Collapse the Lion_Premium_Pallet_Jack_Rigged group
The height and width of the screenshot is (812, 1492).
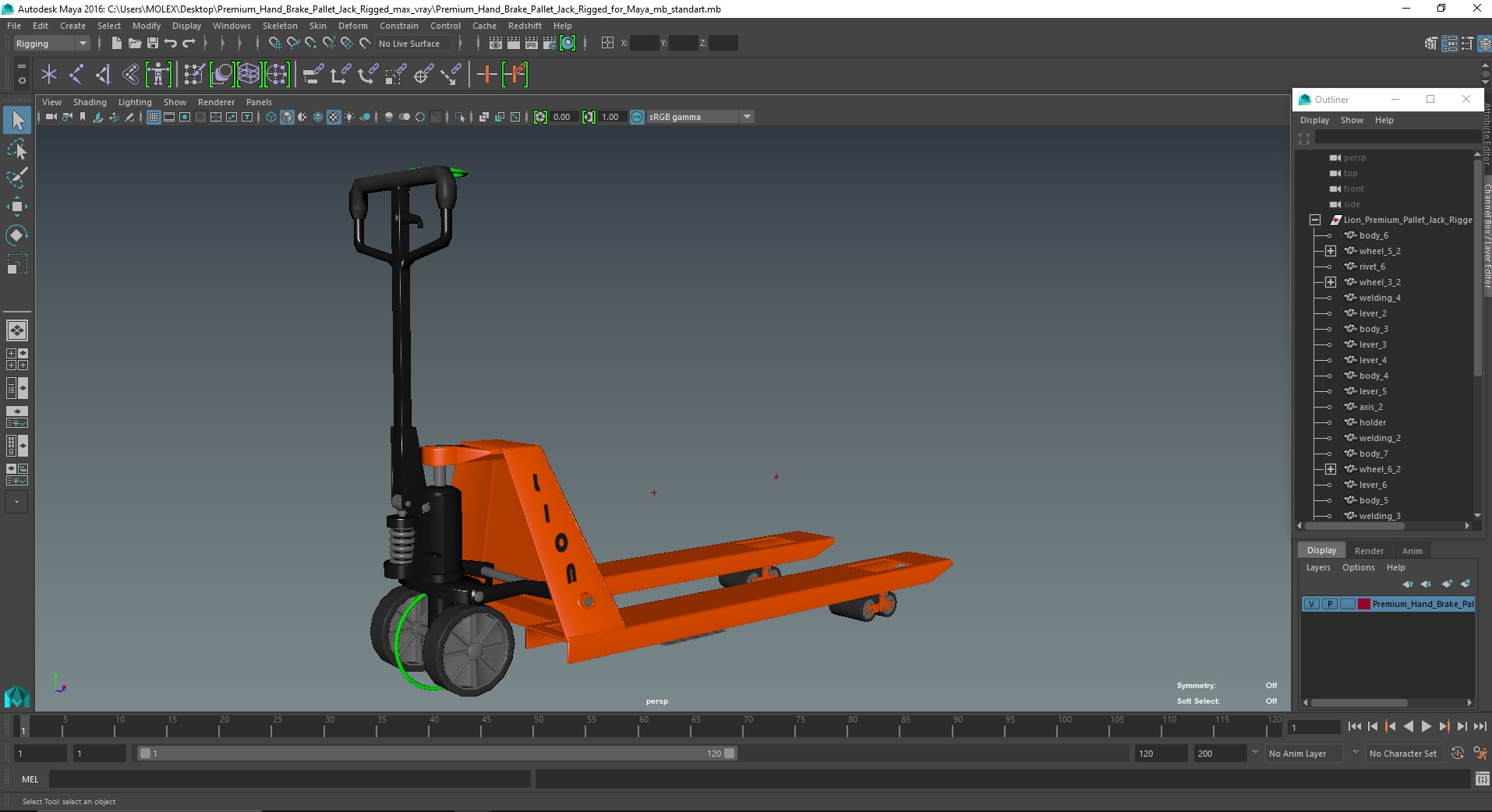pos(1315,220)
